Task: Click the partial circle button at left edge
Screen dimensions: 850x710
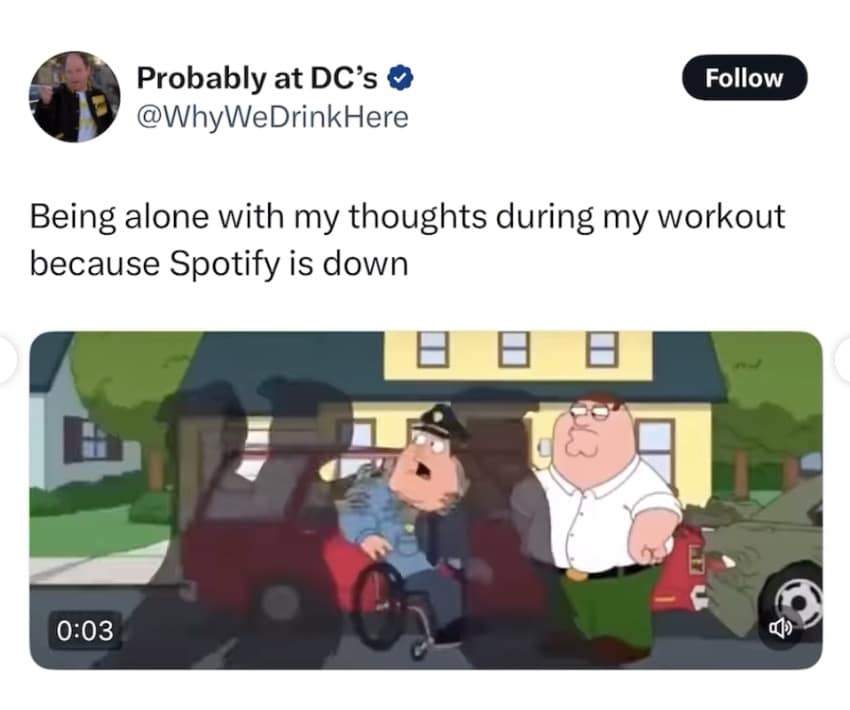Action: point(8,360)
